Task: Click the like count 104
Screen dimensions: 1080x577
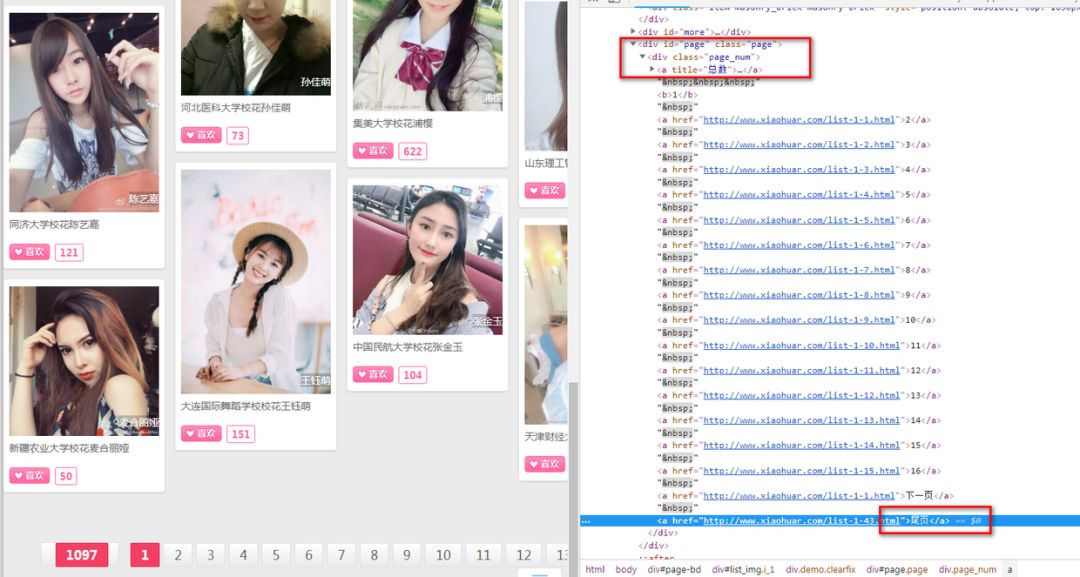Action: click(413, 375)
